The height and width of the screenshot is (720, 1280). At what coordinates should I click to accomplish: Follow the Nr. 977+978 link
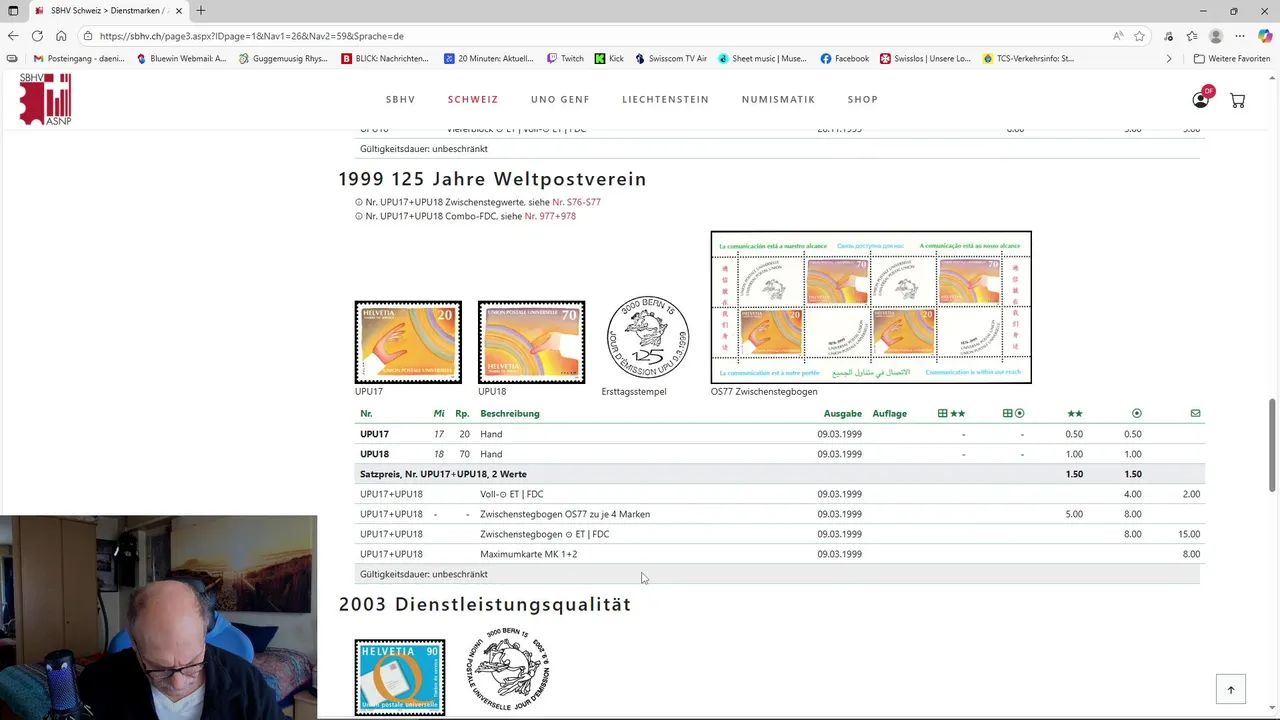pos(550,216)
